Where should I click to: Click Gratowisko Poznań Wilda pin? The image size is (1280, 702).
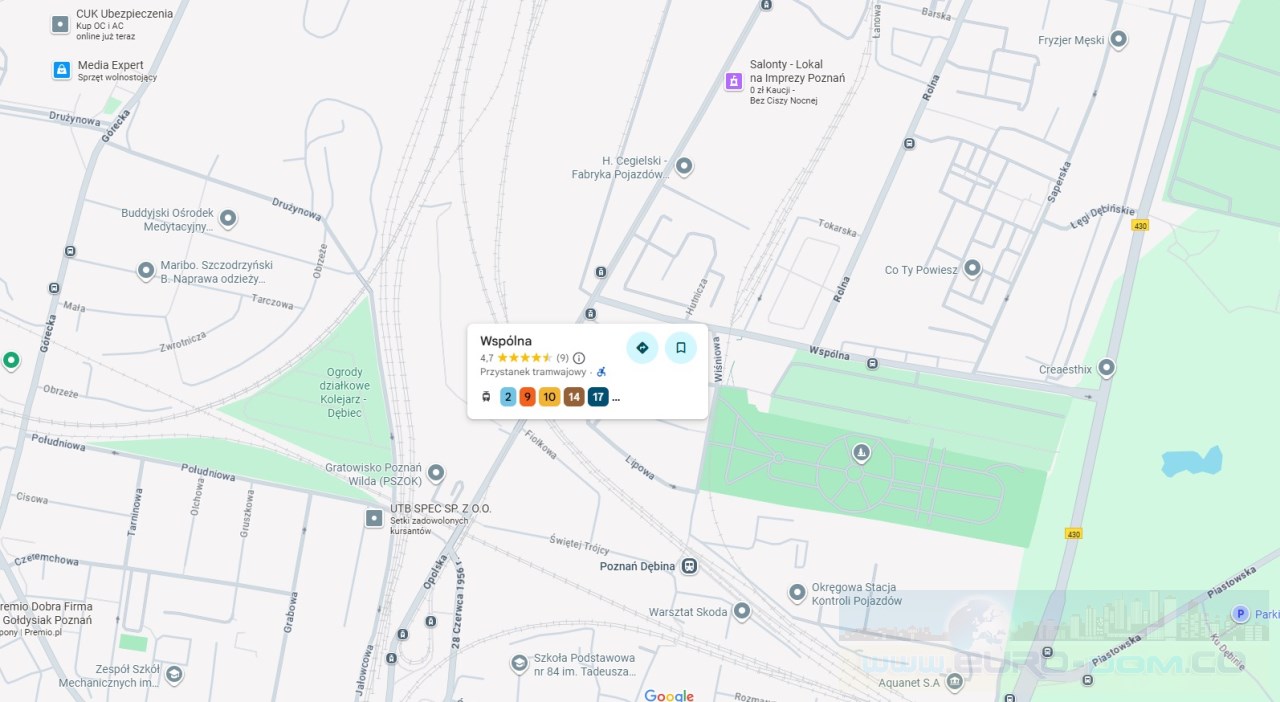(x=435, y=473)
